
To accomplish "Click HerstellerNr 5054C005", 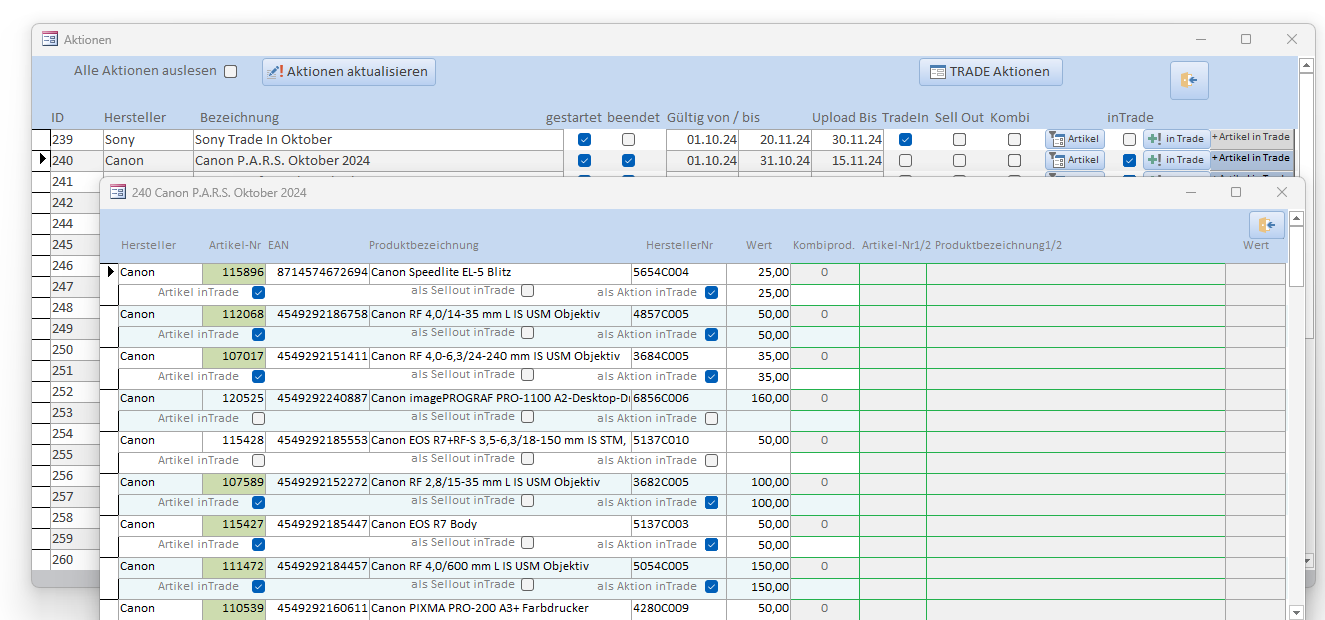I will pos(679,566).
